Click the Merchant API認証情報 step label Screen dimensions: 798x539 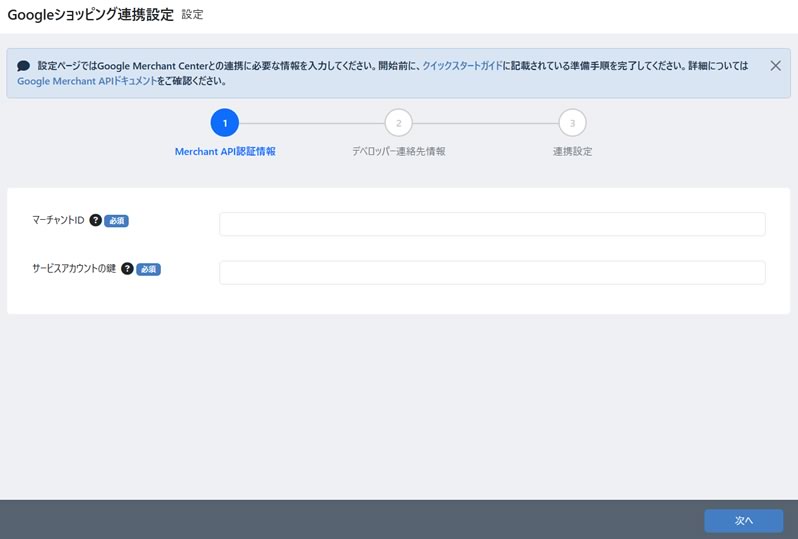[x=225, y=151]
